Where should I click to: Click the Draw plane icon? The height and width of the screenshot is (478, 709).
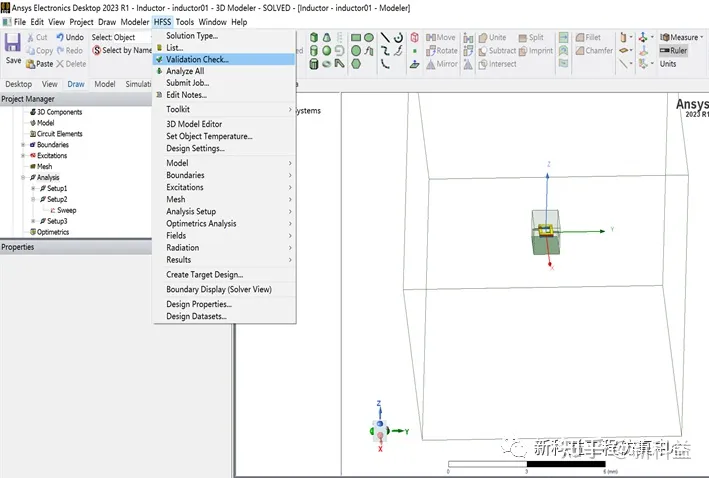click(x=415, y=64)
